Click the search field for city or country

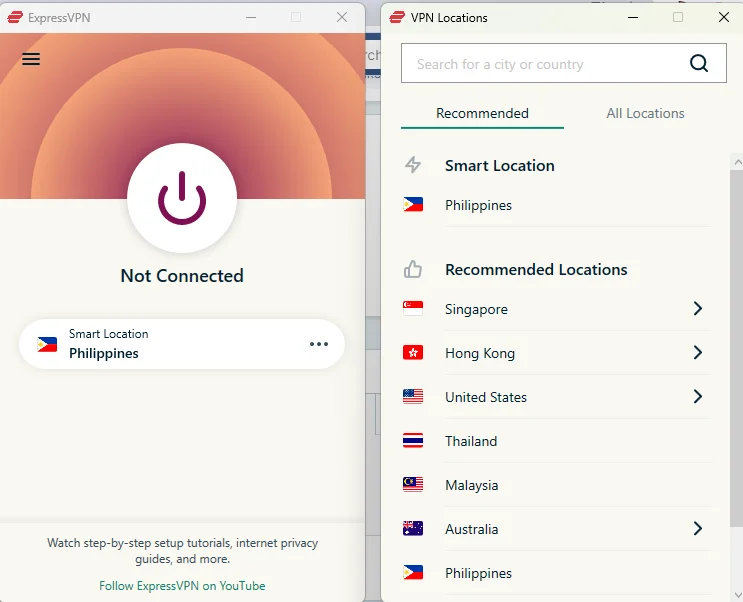563,63
